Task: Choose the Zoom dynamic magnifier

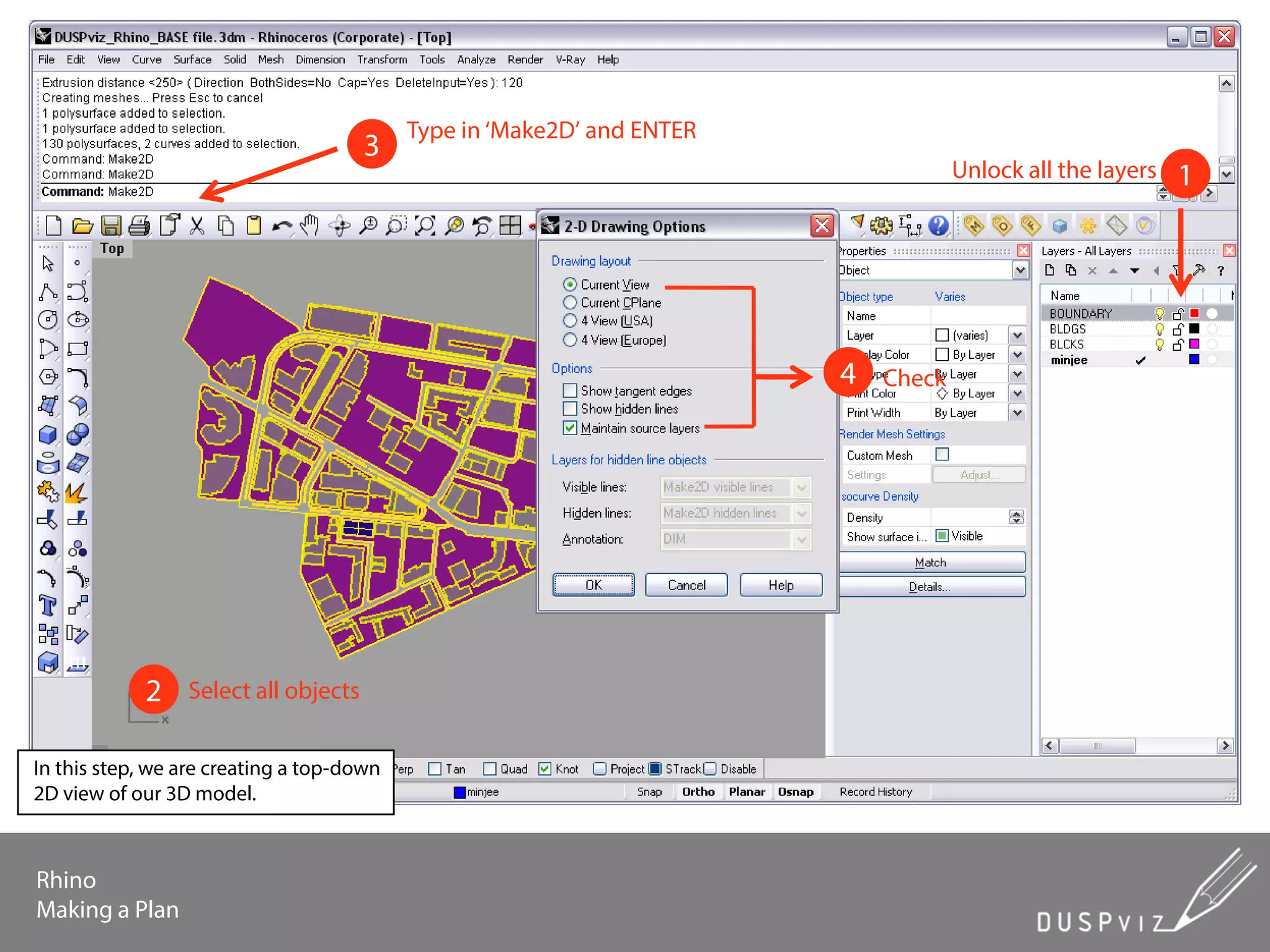Action: tap(369, 226)
